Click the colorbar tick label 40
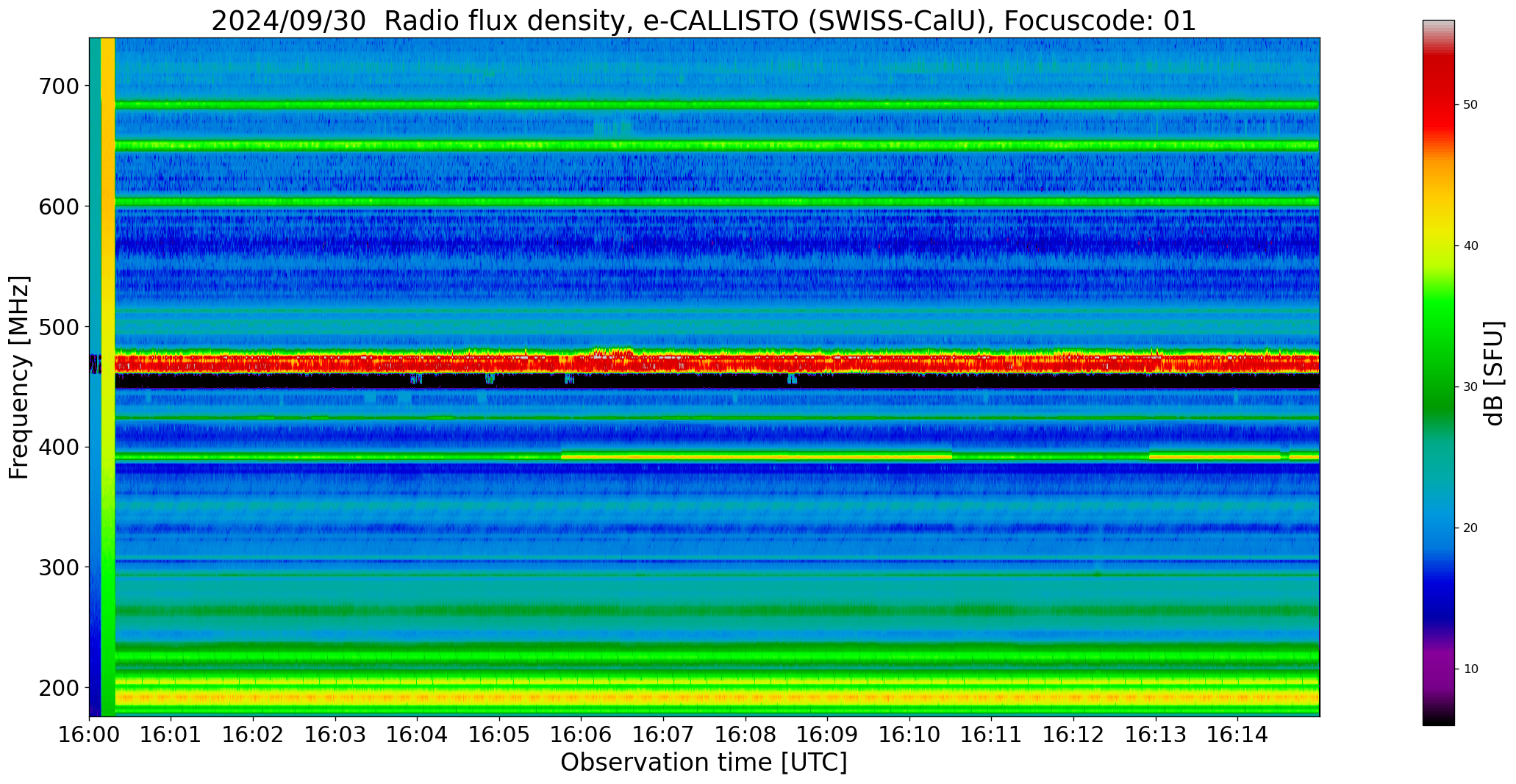The width and height of the screenshot is (1516, 784). 1470,246
